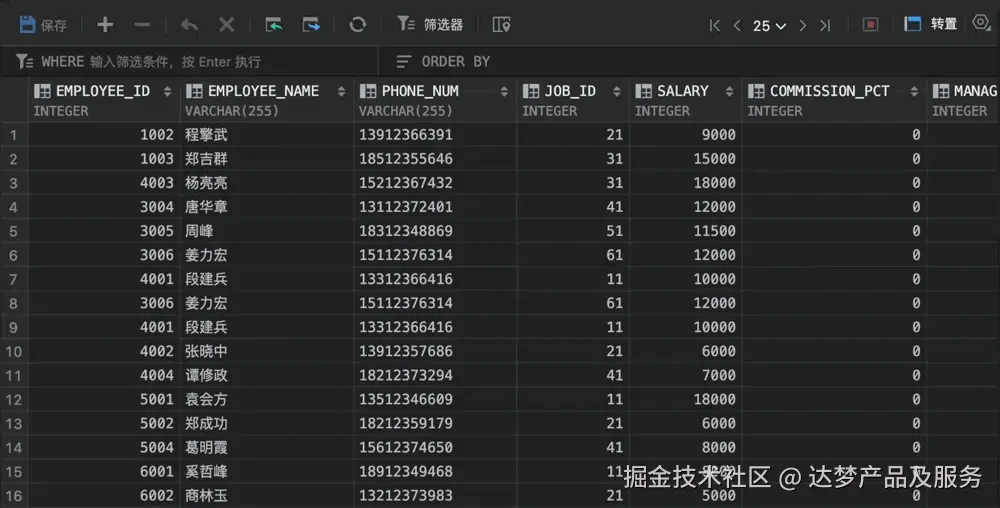Image resolution: width=1000 pixels, height=508 pixels.
Task: Go to the next page
Action: [803, 25]
